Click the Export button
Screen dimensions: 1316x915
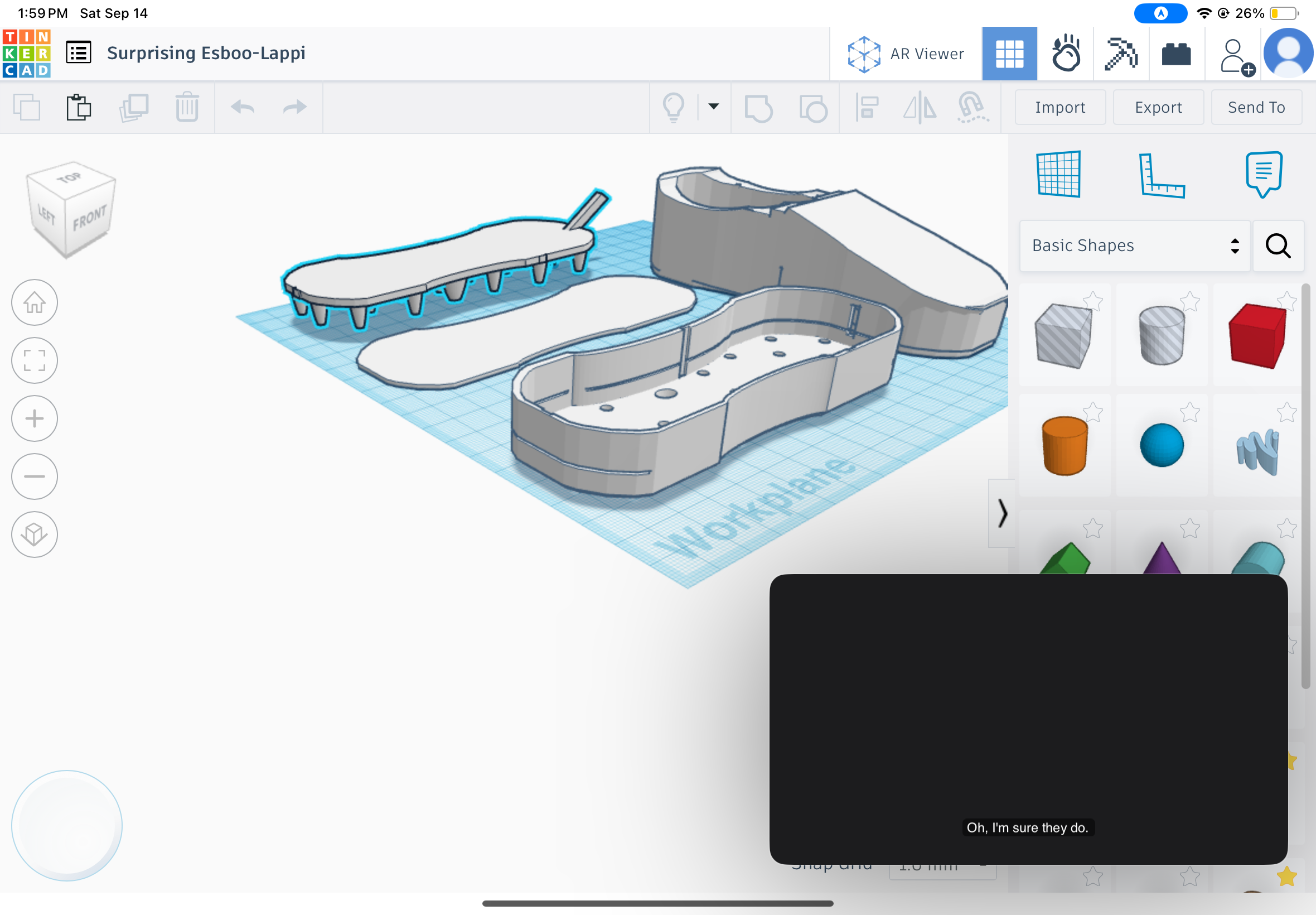1158,107
